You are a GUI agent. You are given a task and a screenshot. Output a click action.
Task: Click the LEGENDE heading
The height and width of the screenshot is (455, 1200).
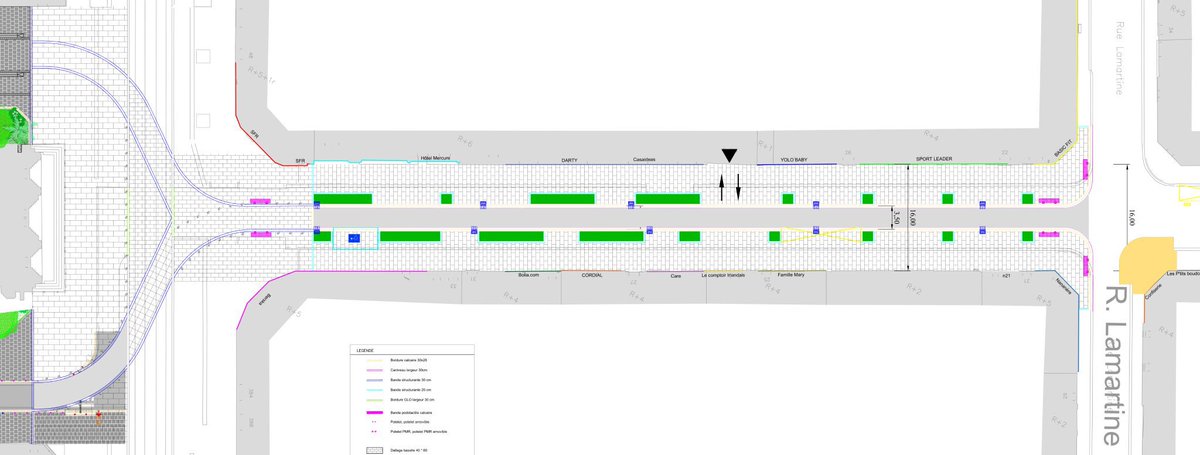(x=365, y=351)
